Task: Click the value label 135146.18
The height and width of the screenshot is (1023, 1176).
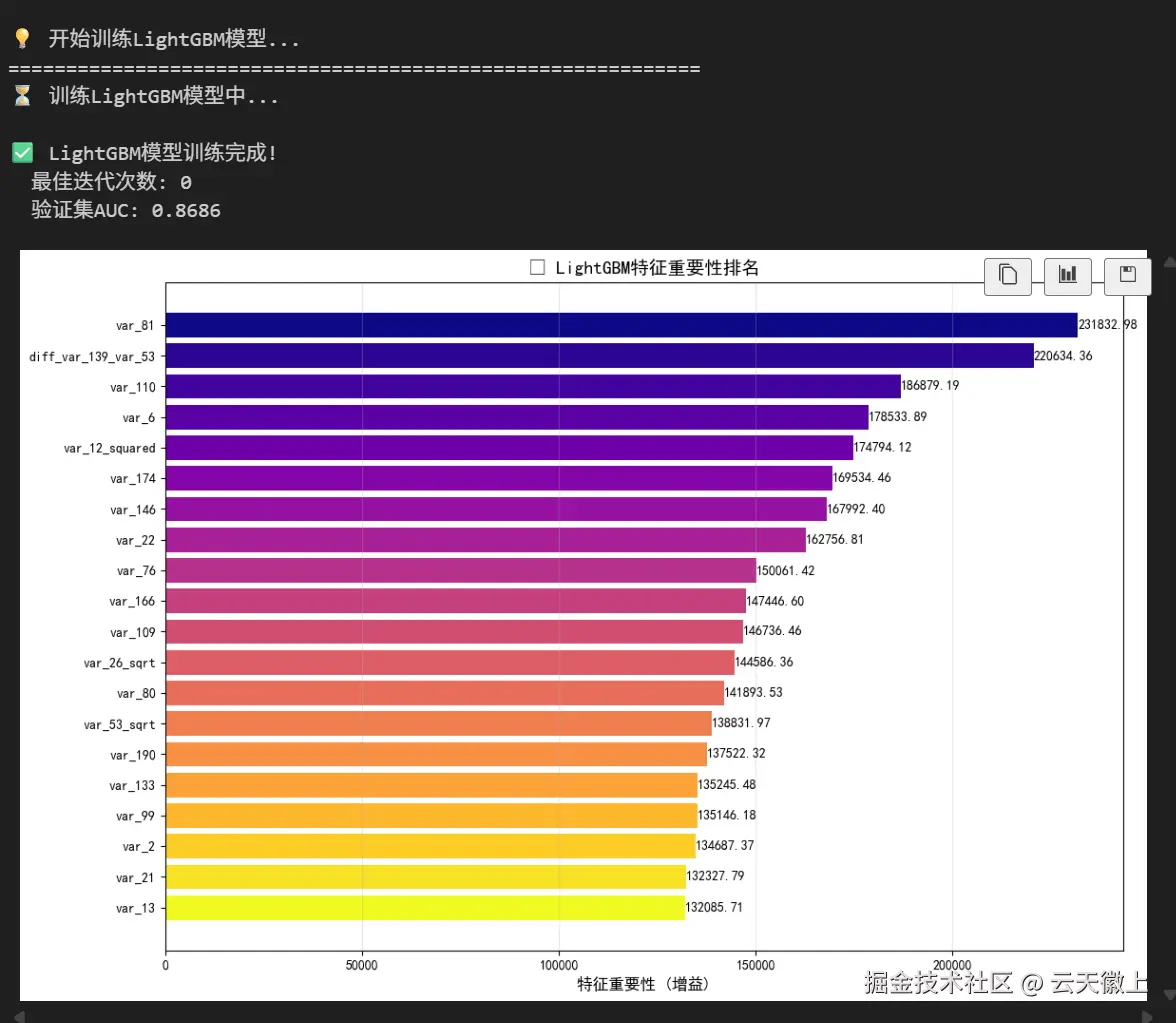Action: click(x=727, y=814)
